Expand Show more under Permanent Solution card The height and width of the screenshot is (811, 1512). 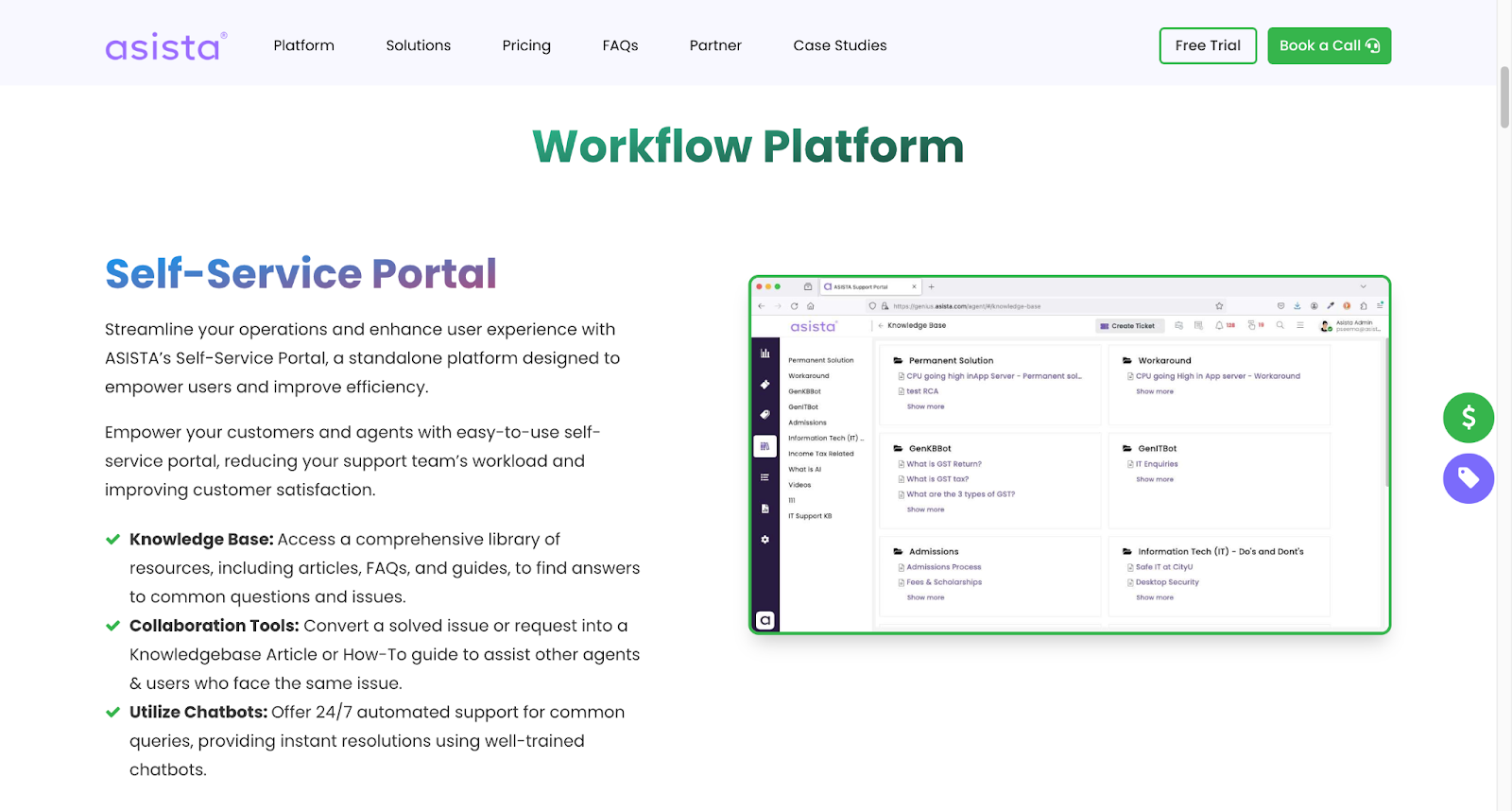pos(926,406)
